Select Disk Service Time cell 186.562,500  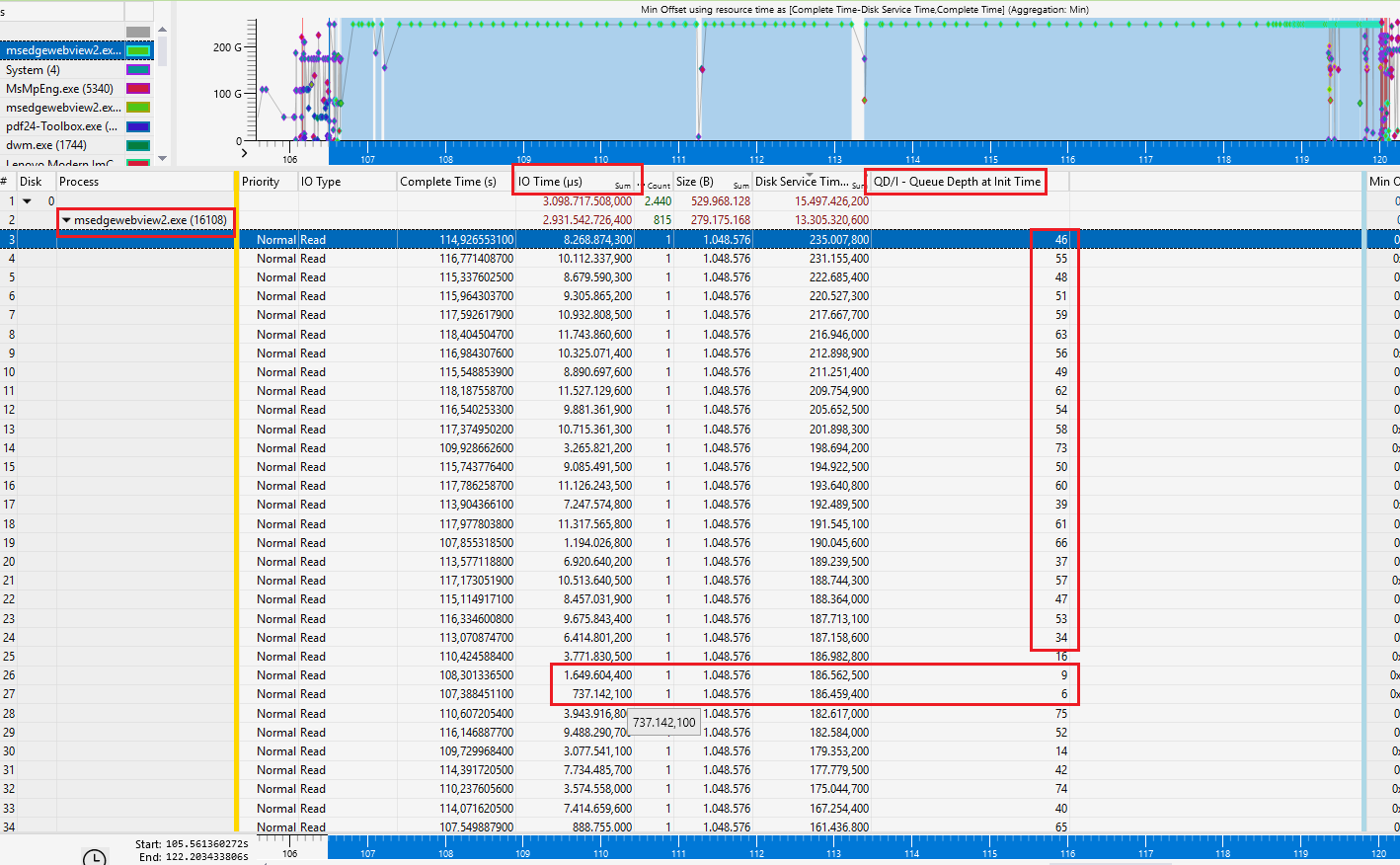839,675
